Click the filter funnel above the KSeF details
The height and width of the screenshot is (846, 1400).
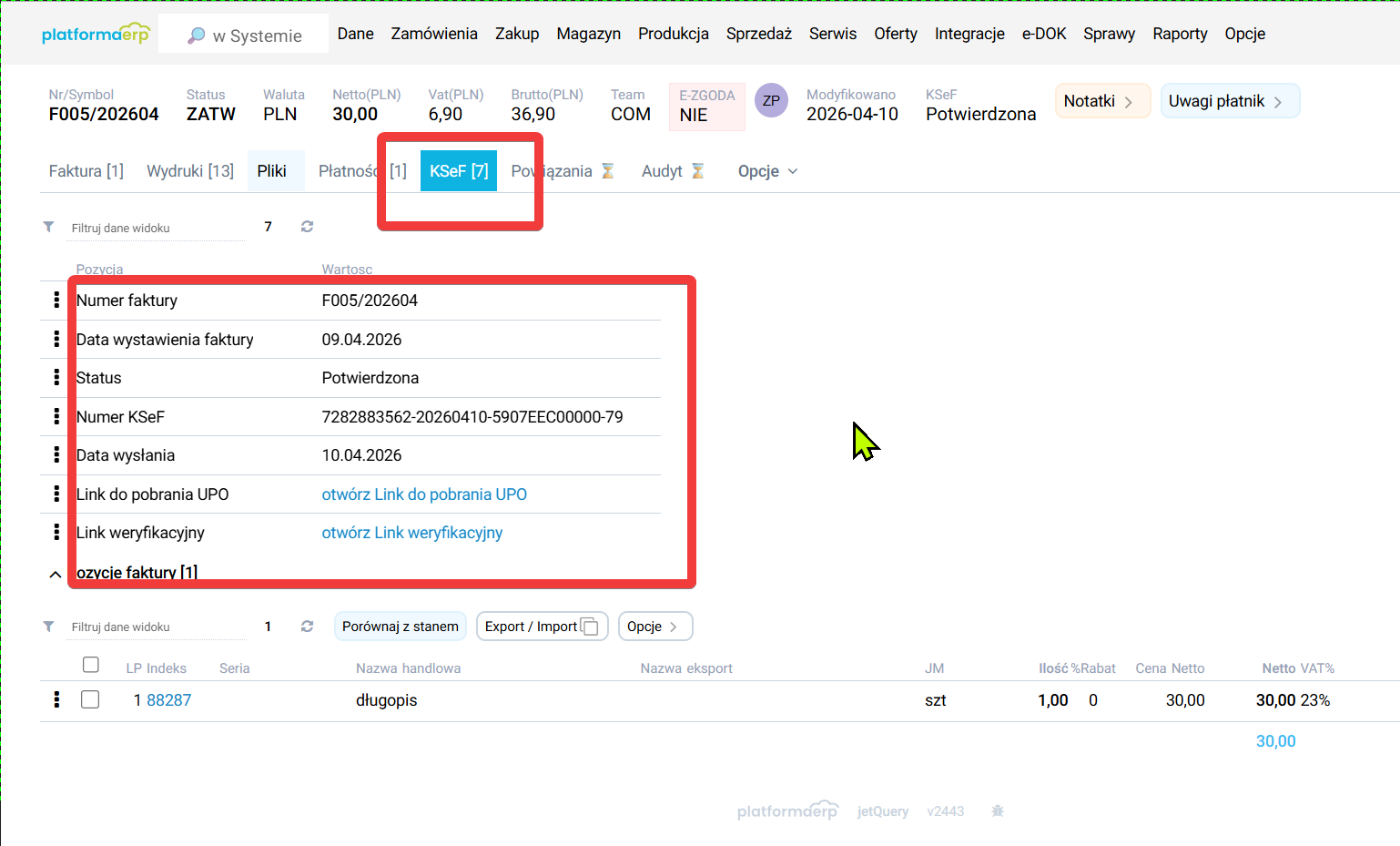(x=49, y=227)
